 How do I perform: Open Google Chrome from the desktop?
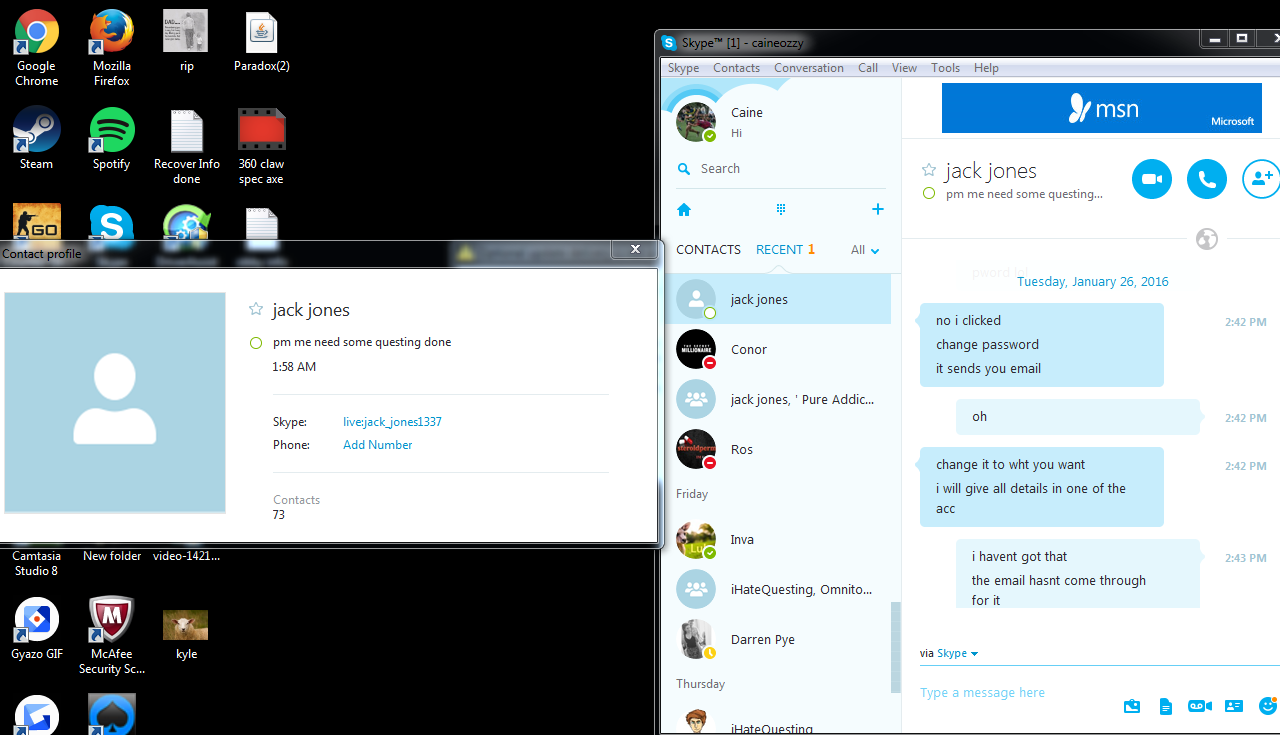click(x=36, y=48)
